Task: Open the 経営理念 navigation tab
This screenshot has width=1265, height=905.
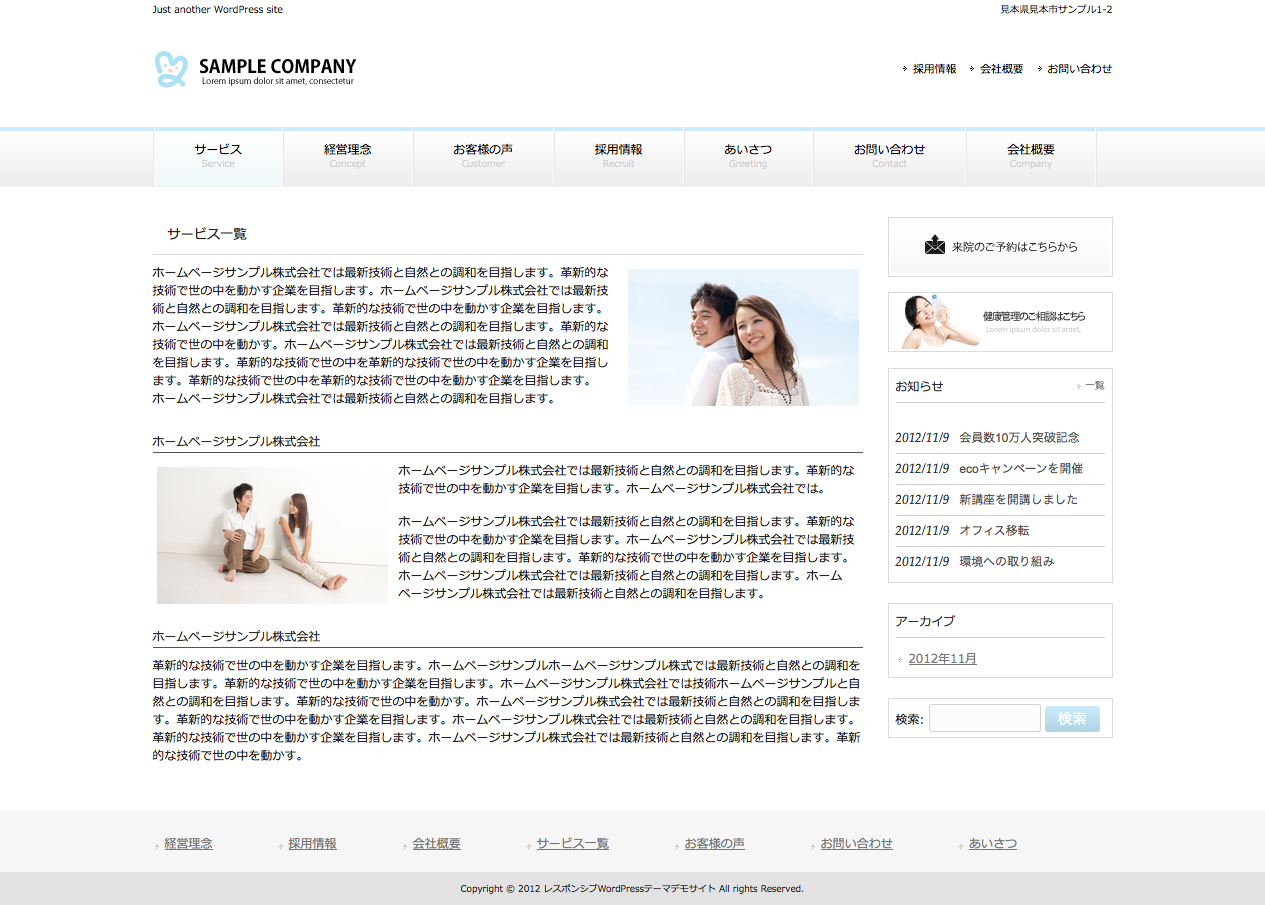Action: tap(348, 157)
